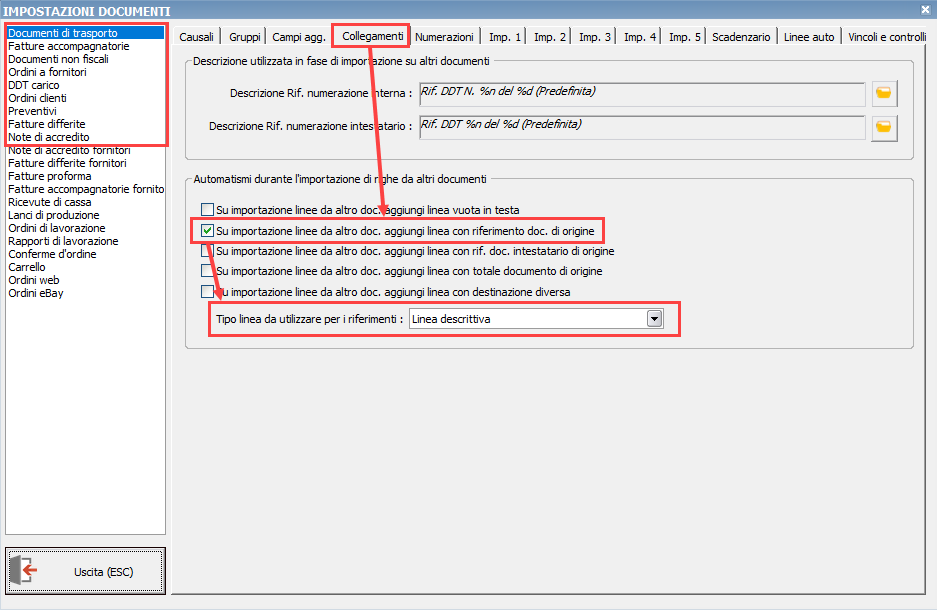Screen dimensions: 937x610
Task: Select Ricevute di cassa in list
Action: click(x=85, y=203)
